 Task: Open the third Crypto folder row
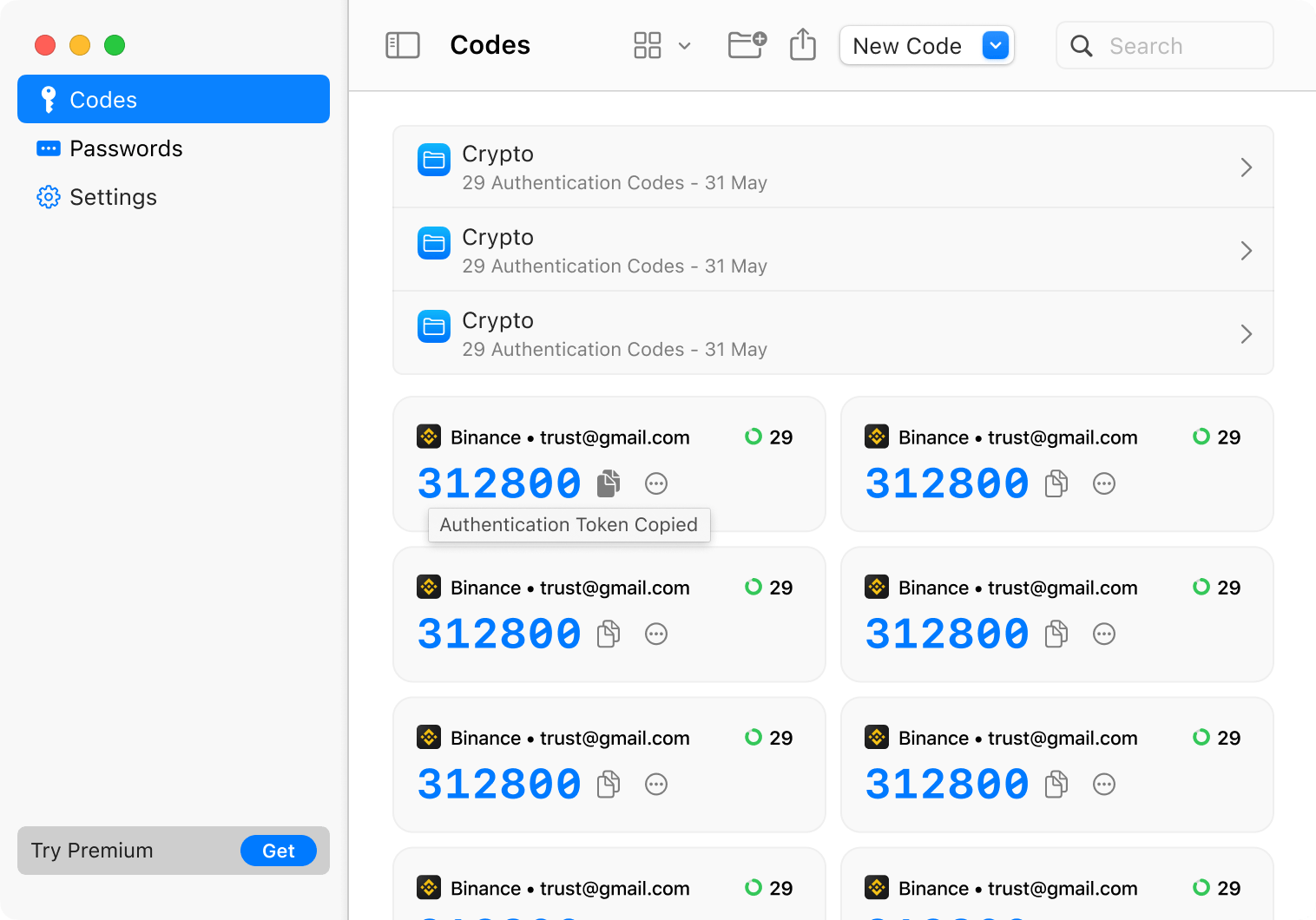click(x=833, y=333)
